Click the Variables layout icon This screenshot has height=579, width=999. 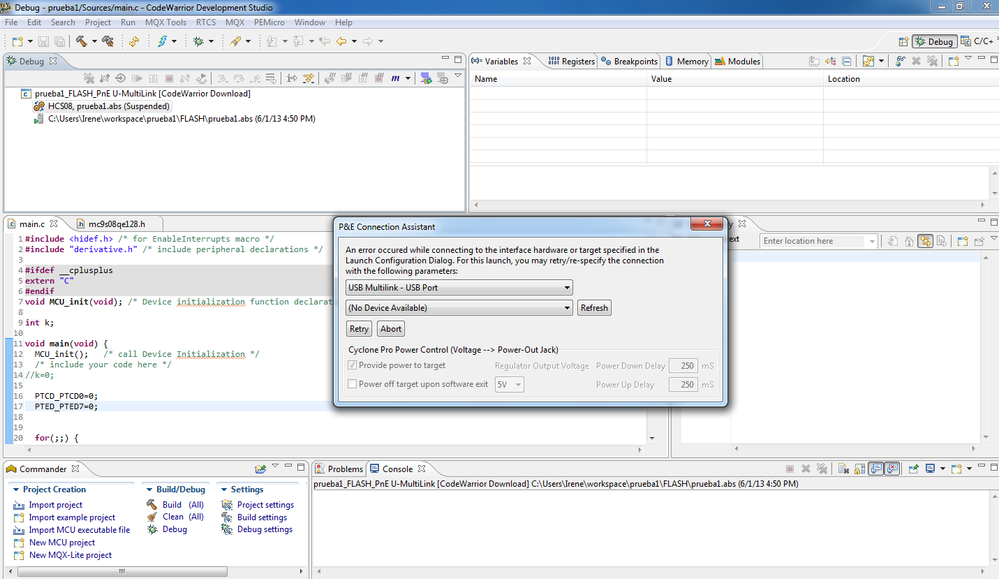click(x=868, y=61)
